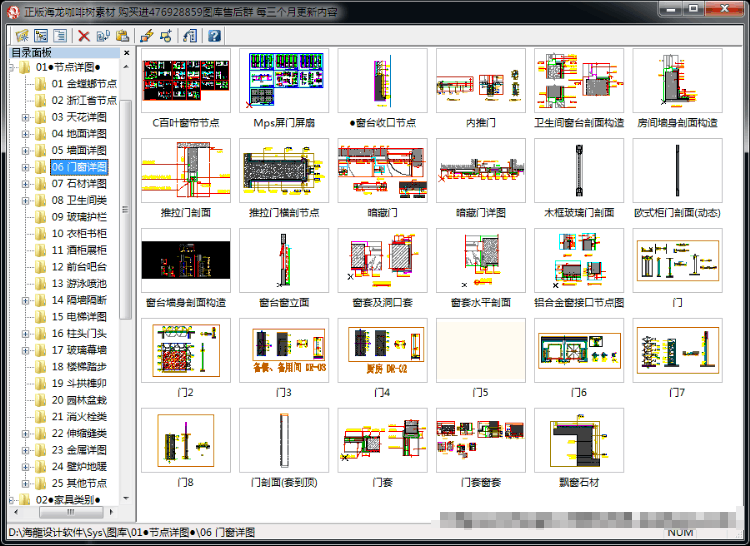Click the open library folder toolbar icon

coord(22,36)
